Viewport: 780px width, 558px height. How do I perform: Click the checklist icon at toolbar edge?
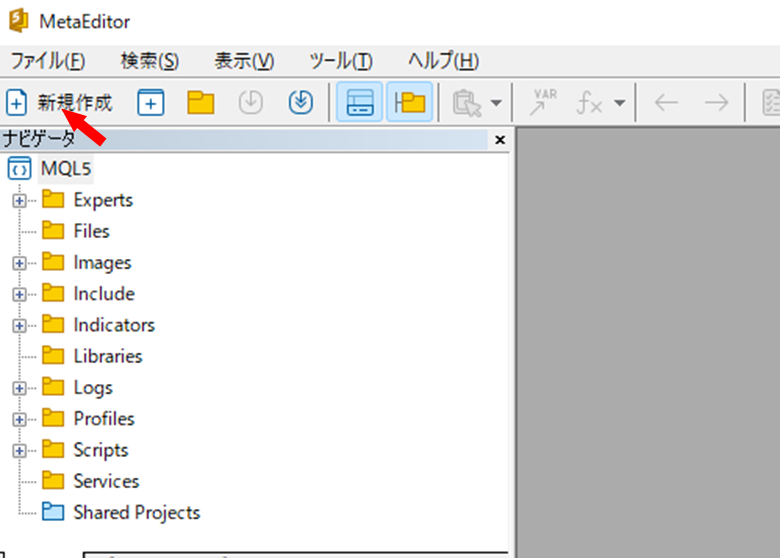tap(771, 103)
